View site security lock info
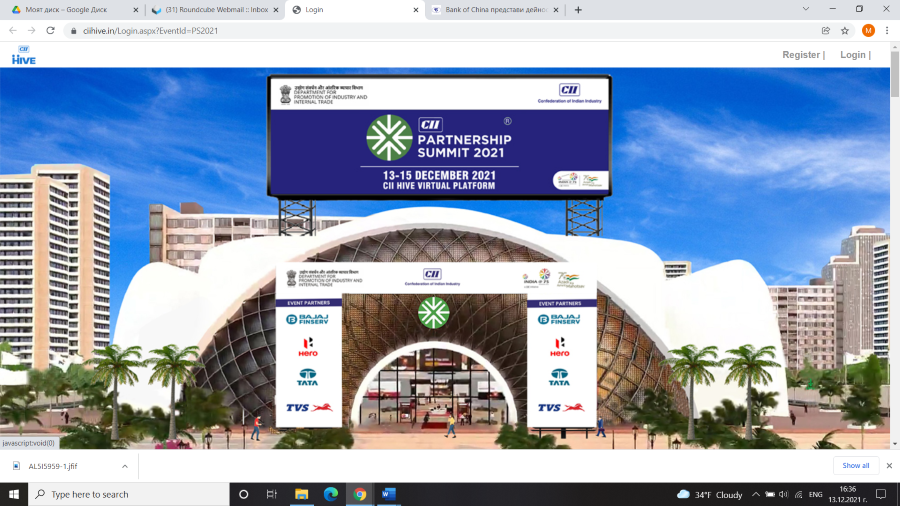This screenshot has width=900, height=506. [x=73, y=31]
